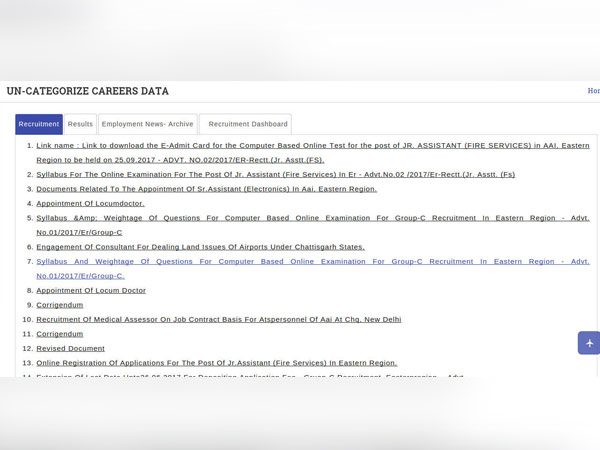
Task: Open Syllabus for Jr. Assistant Fire Services link
Action: [x=276, y=174]
